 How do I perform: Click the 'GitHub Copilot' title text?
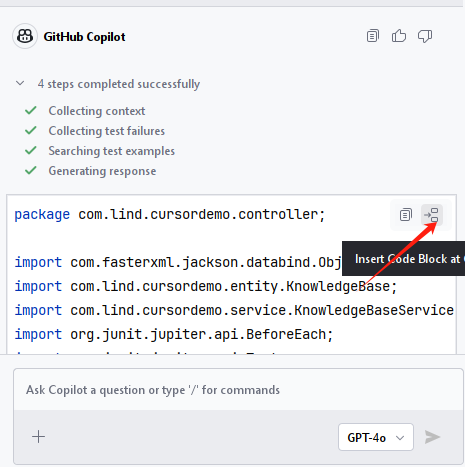tap(84, 37)
